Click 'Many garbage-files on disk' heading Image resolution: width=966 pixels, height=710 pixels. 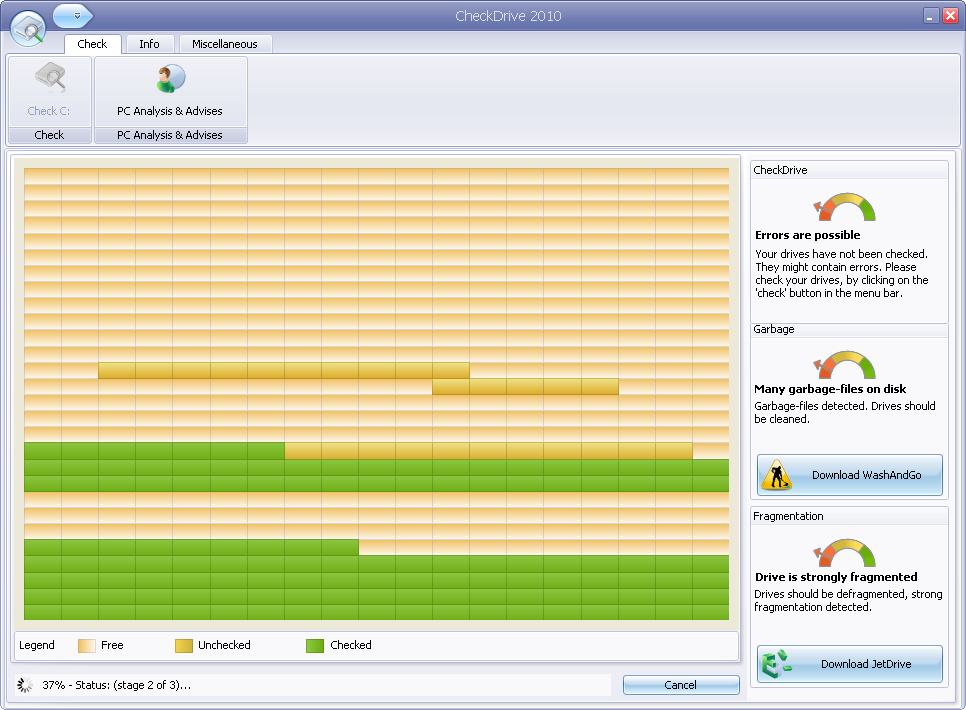pyautogui.click(x=830, y=389)
